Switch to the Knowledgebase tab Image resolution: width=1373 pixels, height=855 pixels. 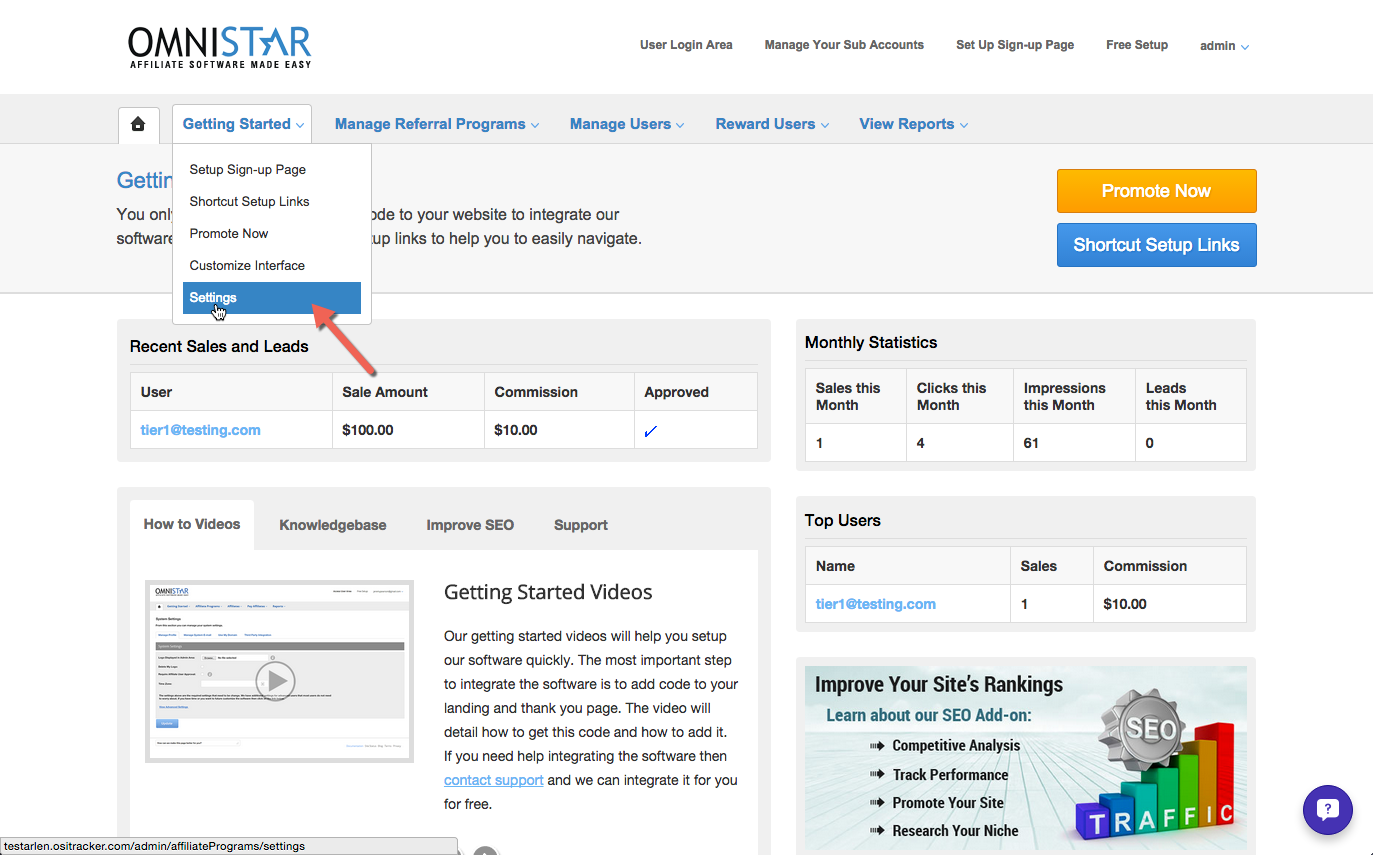pos(333,525)
